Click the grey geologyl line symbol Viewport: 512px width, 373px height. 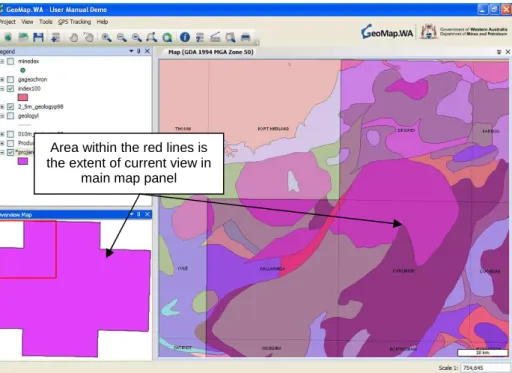pos(24,125)
